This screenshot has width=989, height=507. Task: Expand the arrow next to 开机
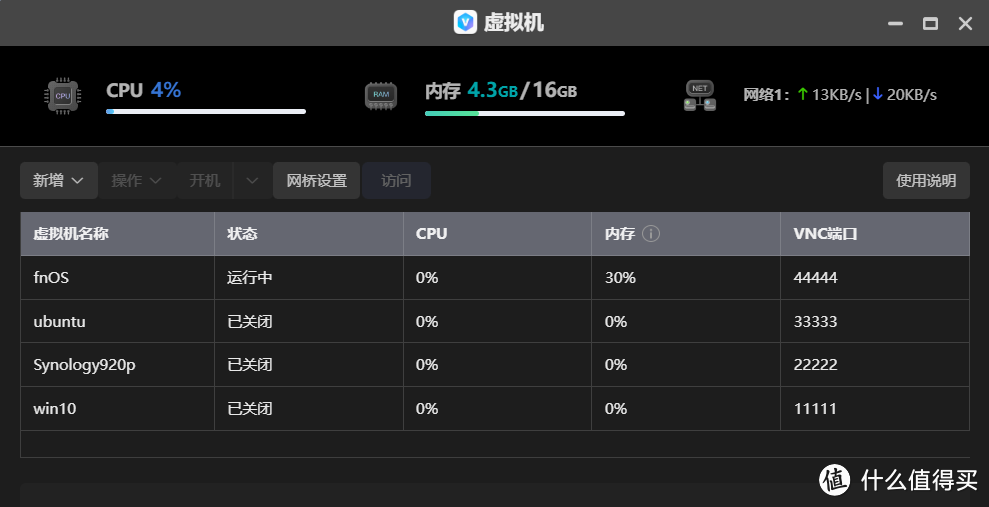(x=252, y=181)
